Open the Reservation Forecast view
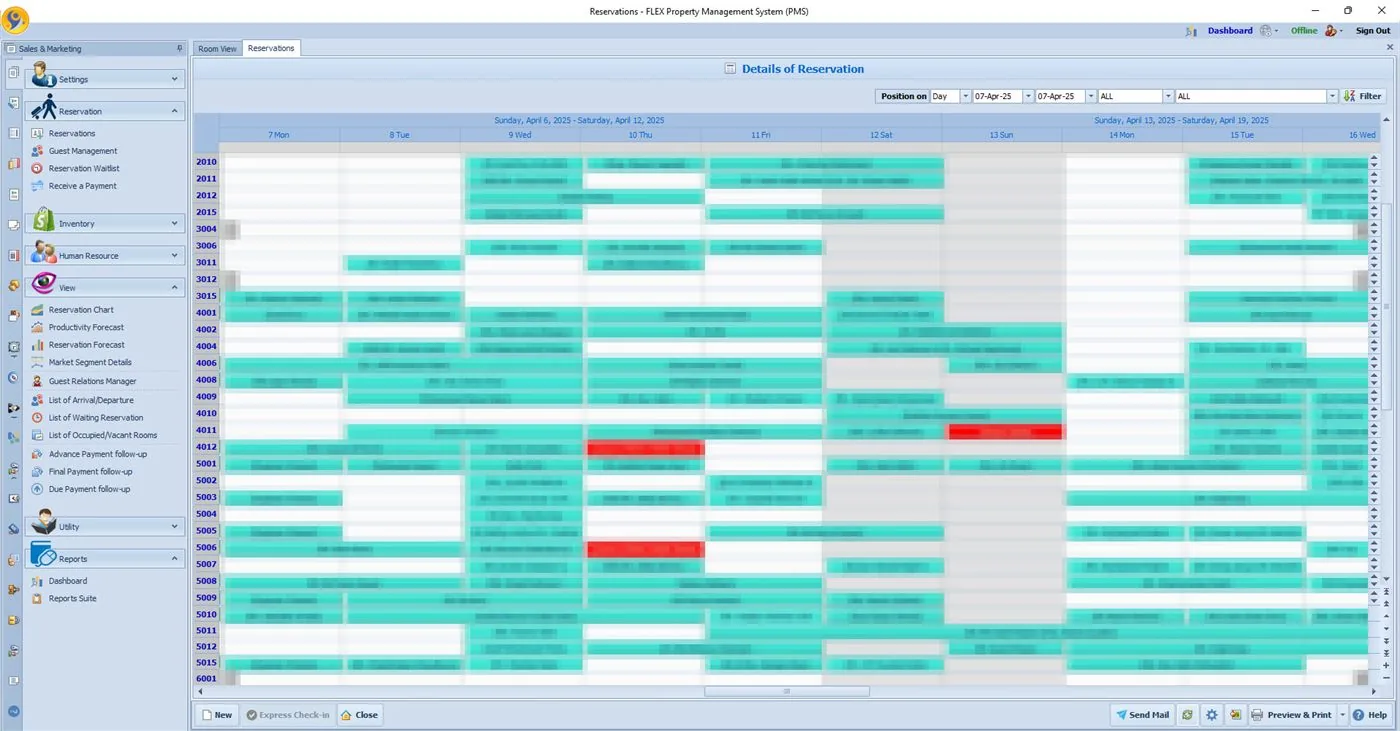 [86, 345]
